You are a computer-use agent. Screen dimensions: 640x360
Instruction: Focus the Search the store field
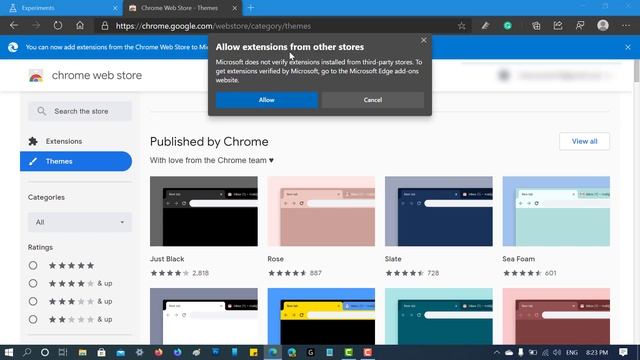(80, 111)
